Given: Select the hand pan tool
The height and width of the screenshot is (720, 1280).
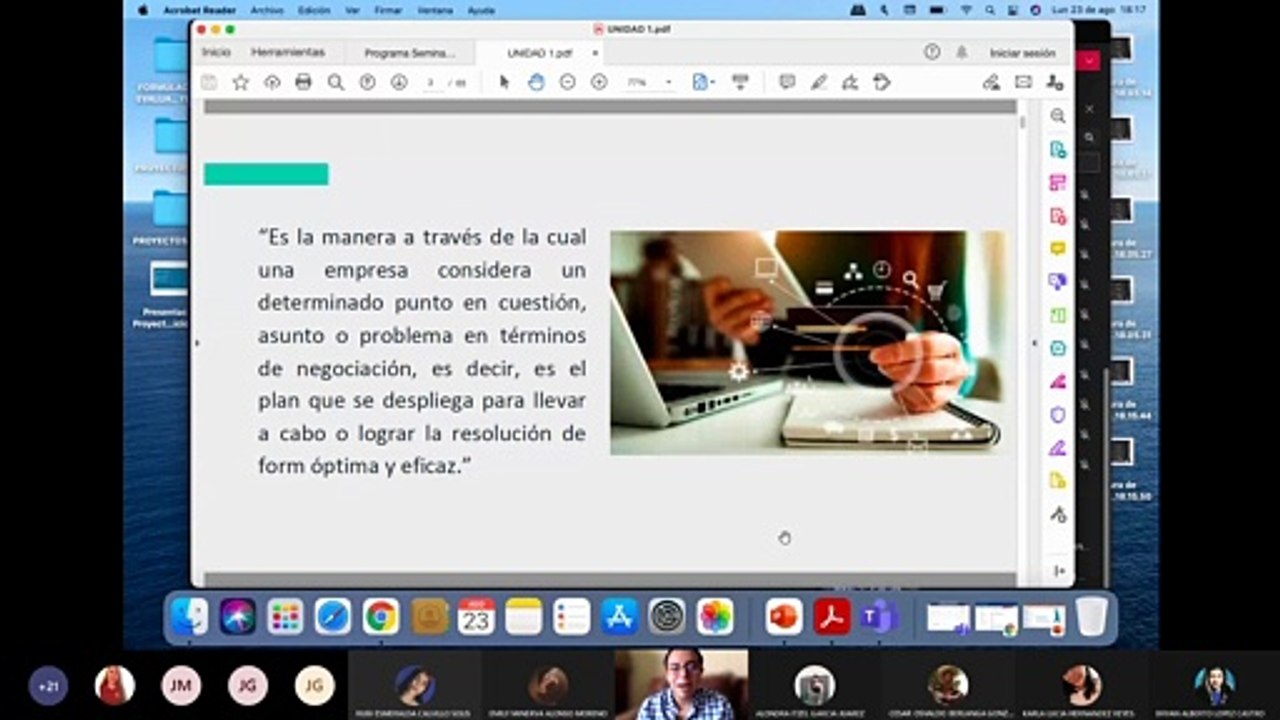Looking at the screenshot, I should tap(536, 82).
